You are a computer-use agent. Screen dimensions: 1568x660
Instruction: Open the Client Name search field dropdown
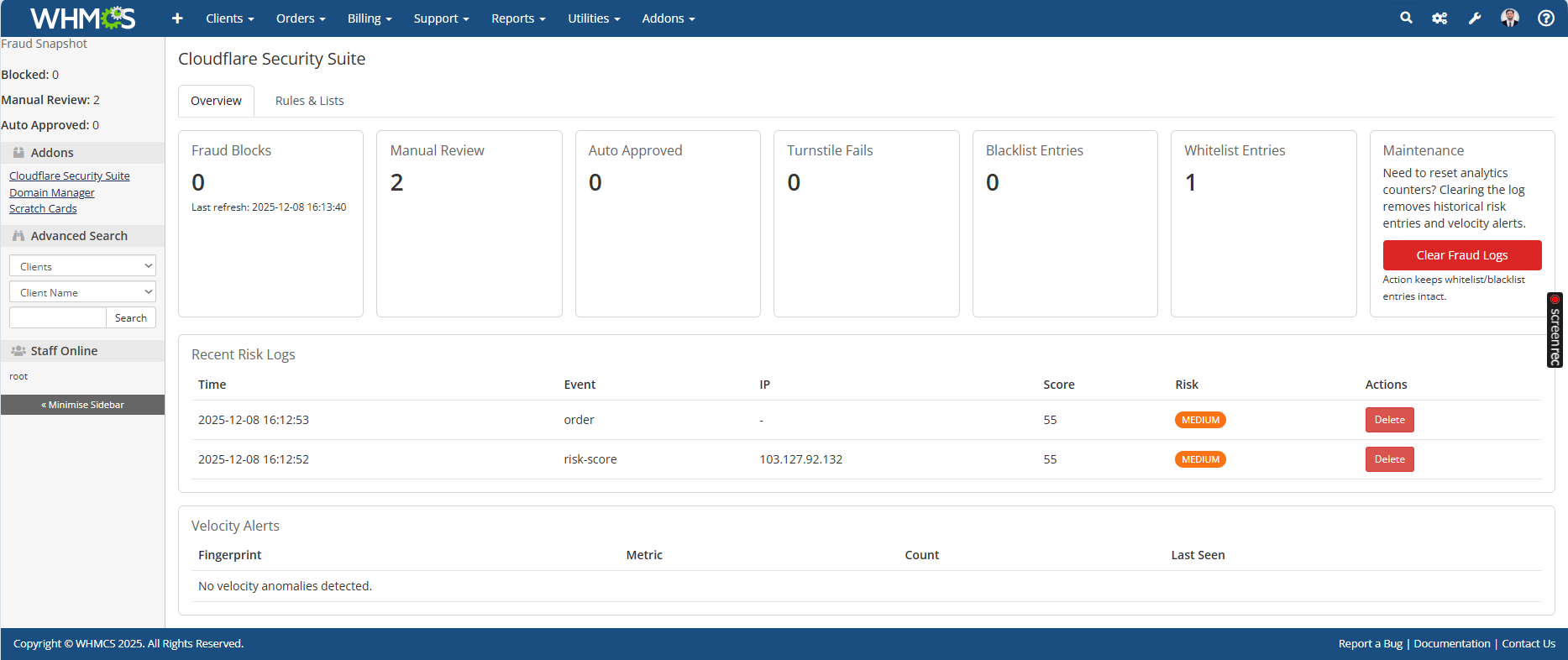tap(82, 292)
